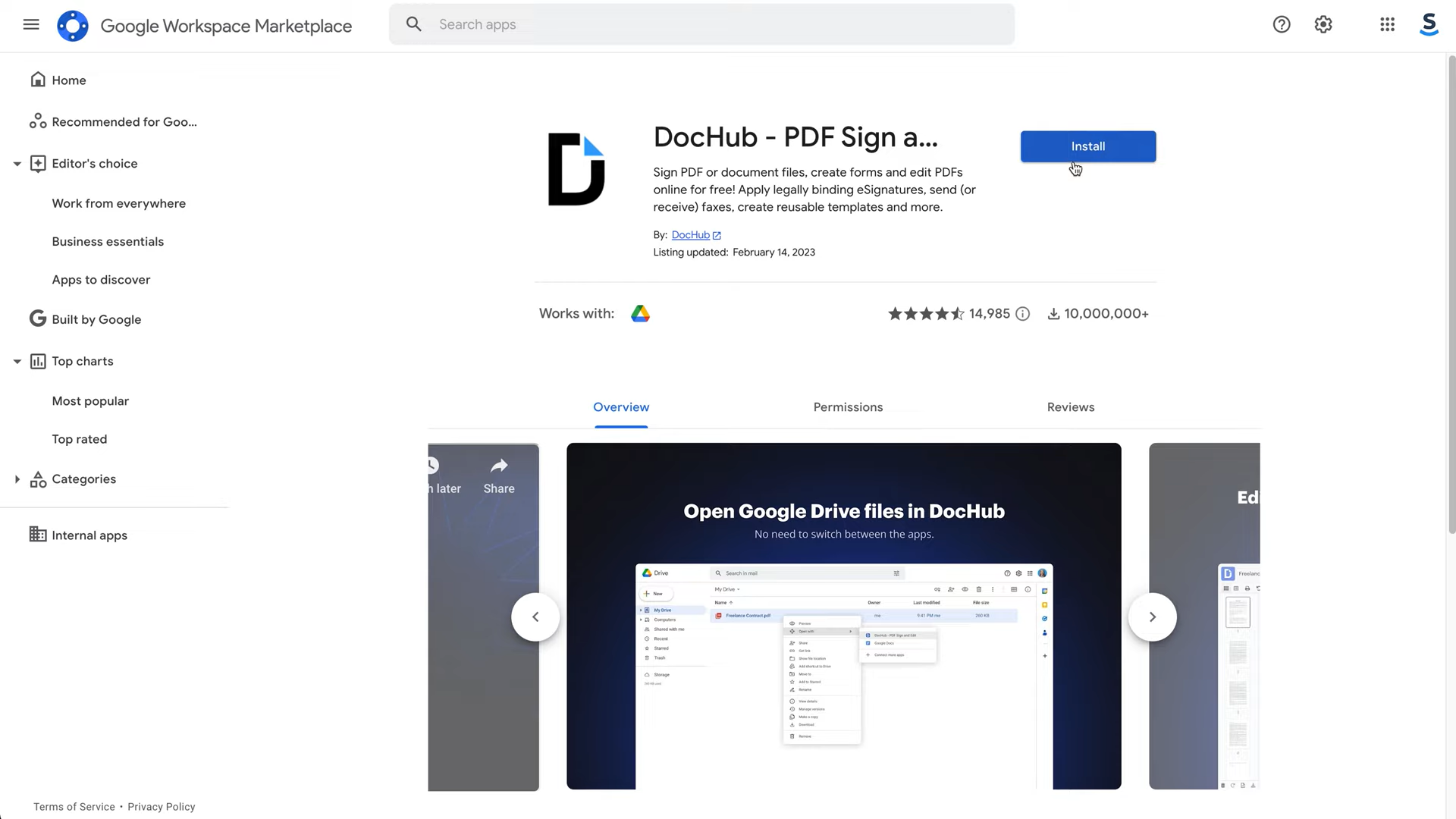Open Top rated apps
Viewport: 1456px width, 819px height.
click(x=80, y=440)
